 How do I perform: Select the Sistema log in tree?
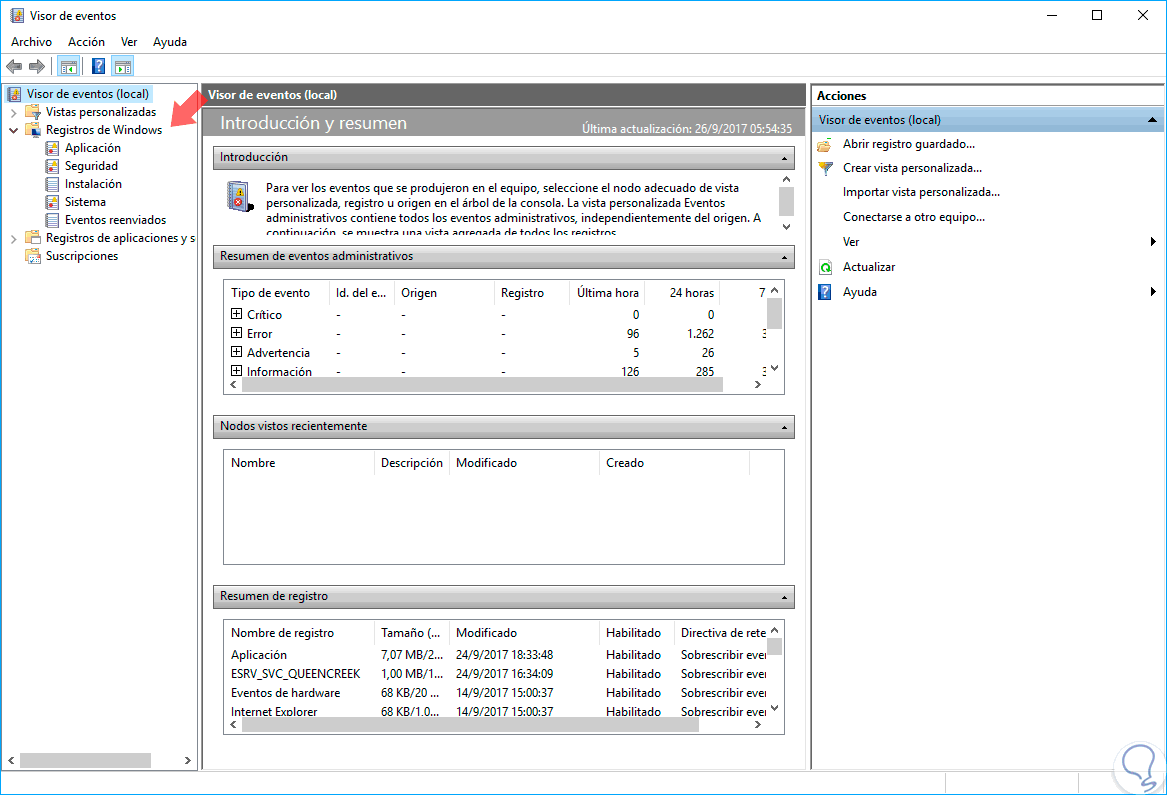[85, 202]
